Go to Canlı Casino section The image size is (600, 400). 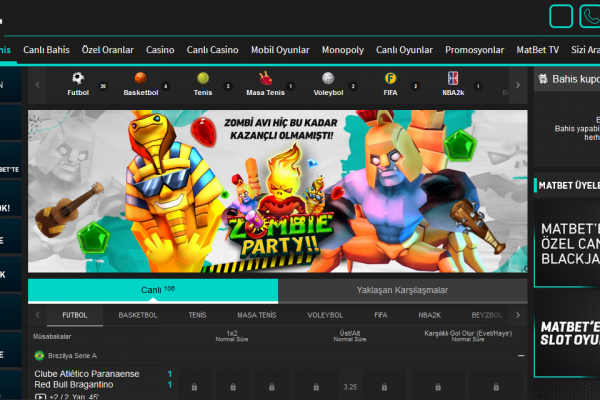click(212, 50)
